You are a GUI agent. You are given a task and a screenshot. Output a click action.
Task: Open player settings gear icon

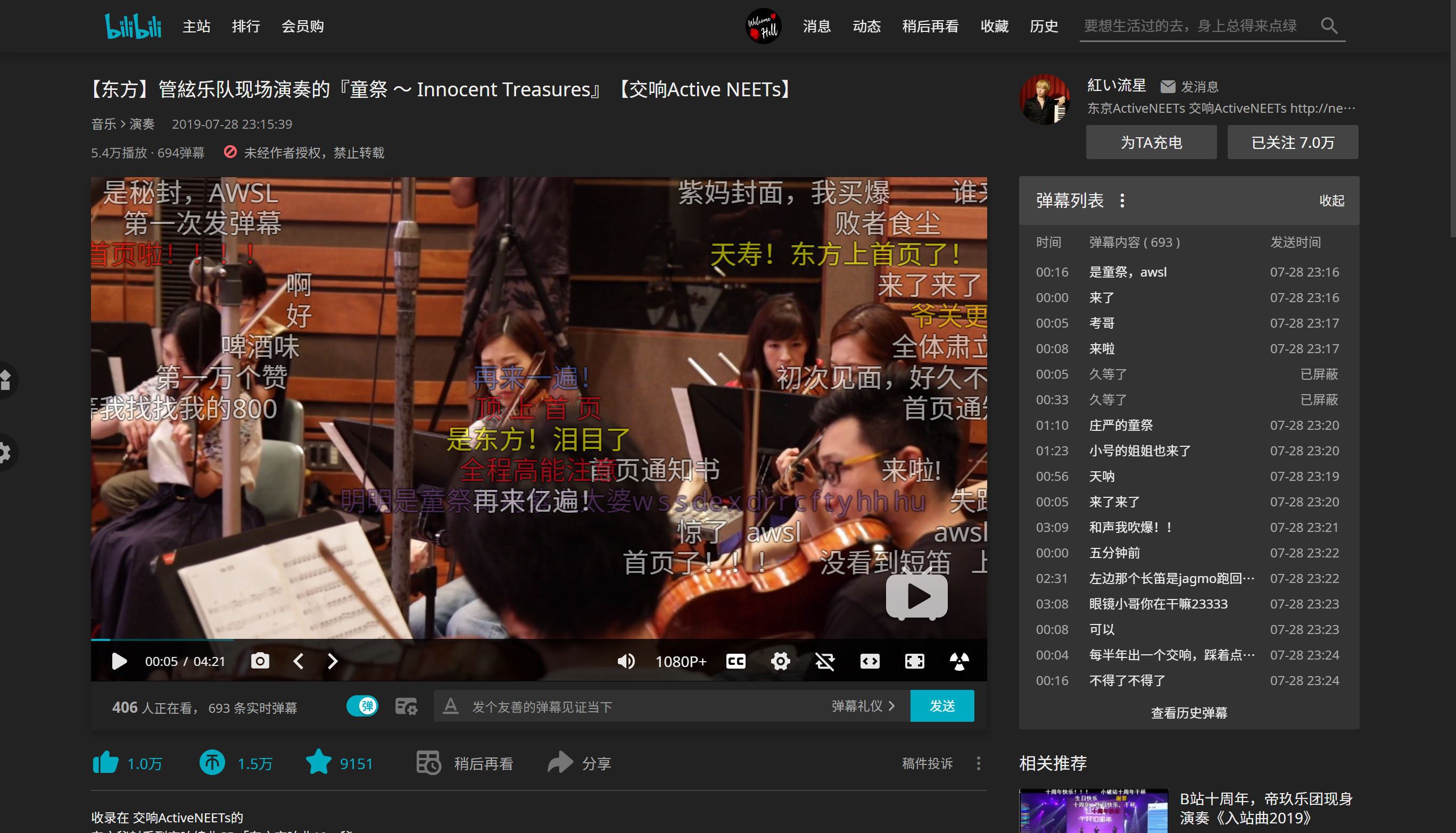point(780,661)
